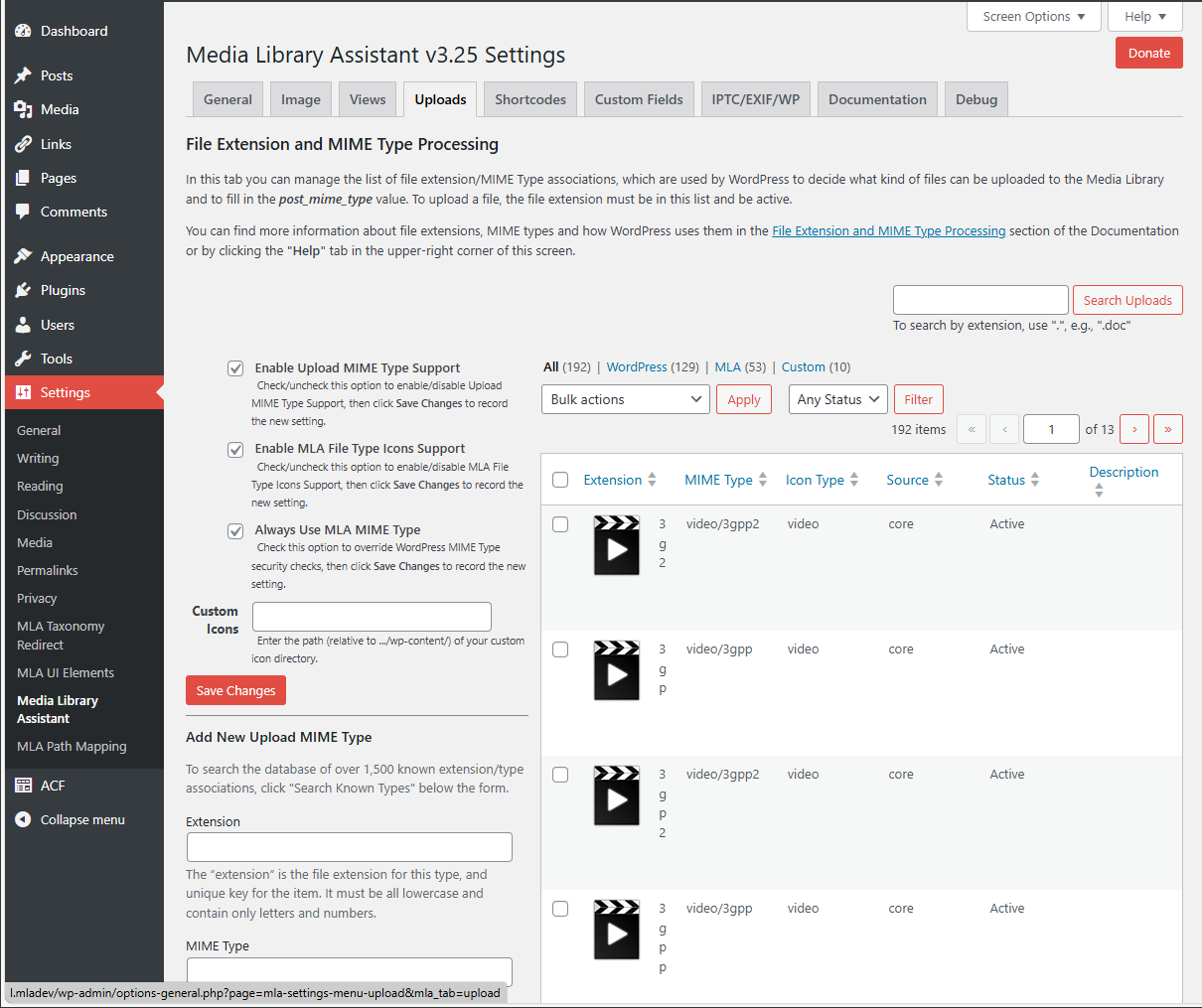The image size is (1202, 1008).
Task: Click the Appearance paintbrush icon
Action: (23, 255)
